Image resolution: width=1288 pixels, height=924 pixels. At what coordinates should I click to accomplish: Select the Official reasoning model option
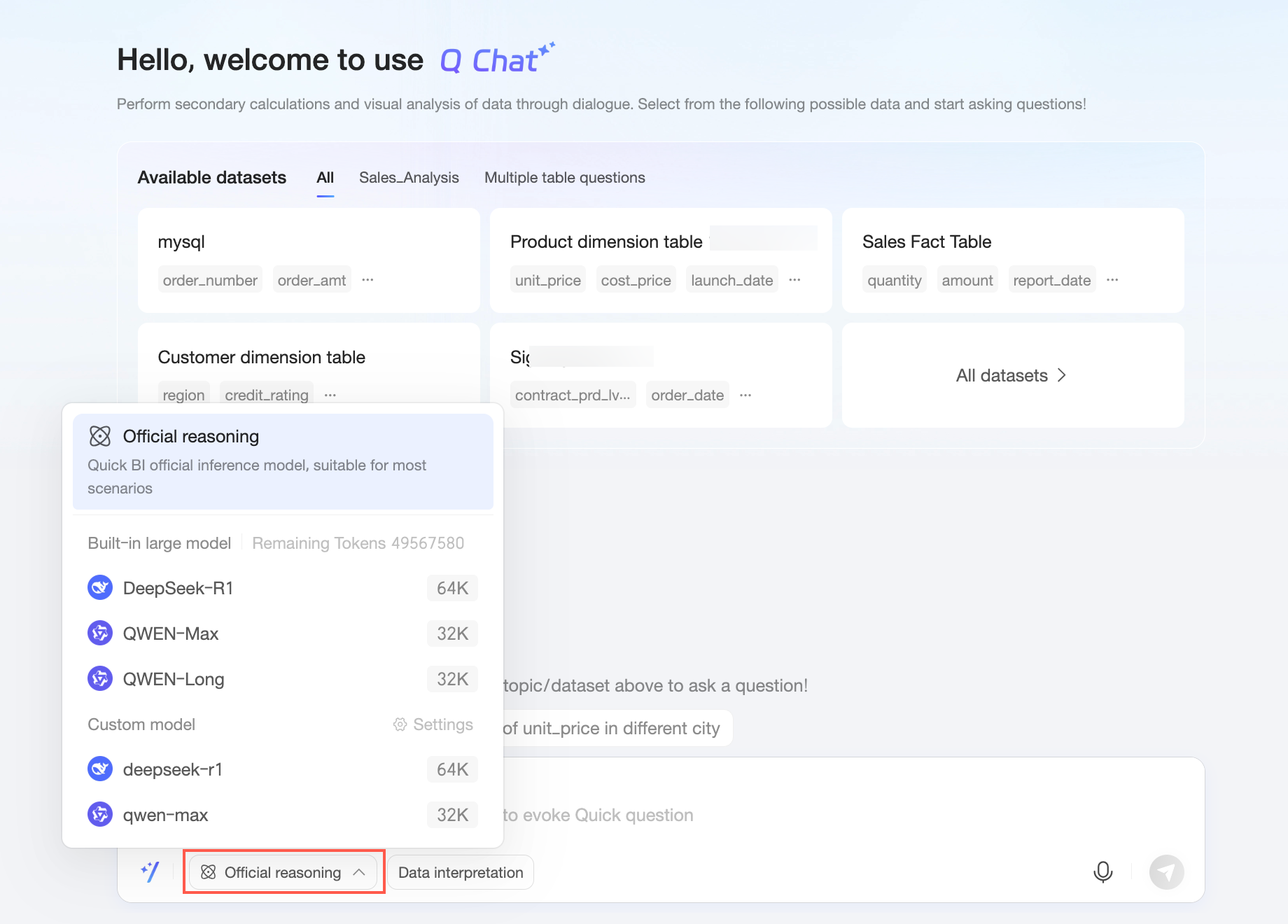click(x=283, y=461)
